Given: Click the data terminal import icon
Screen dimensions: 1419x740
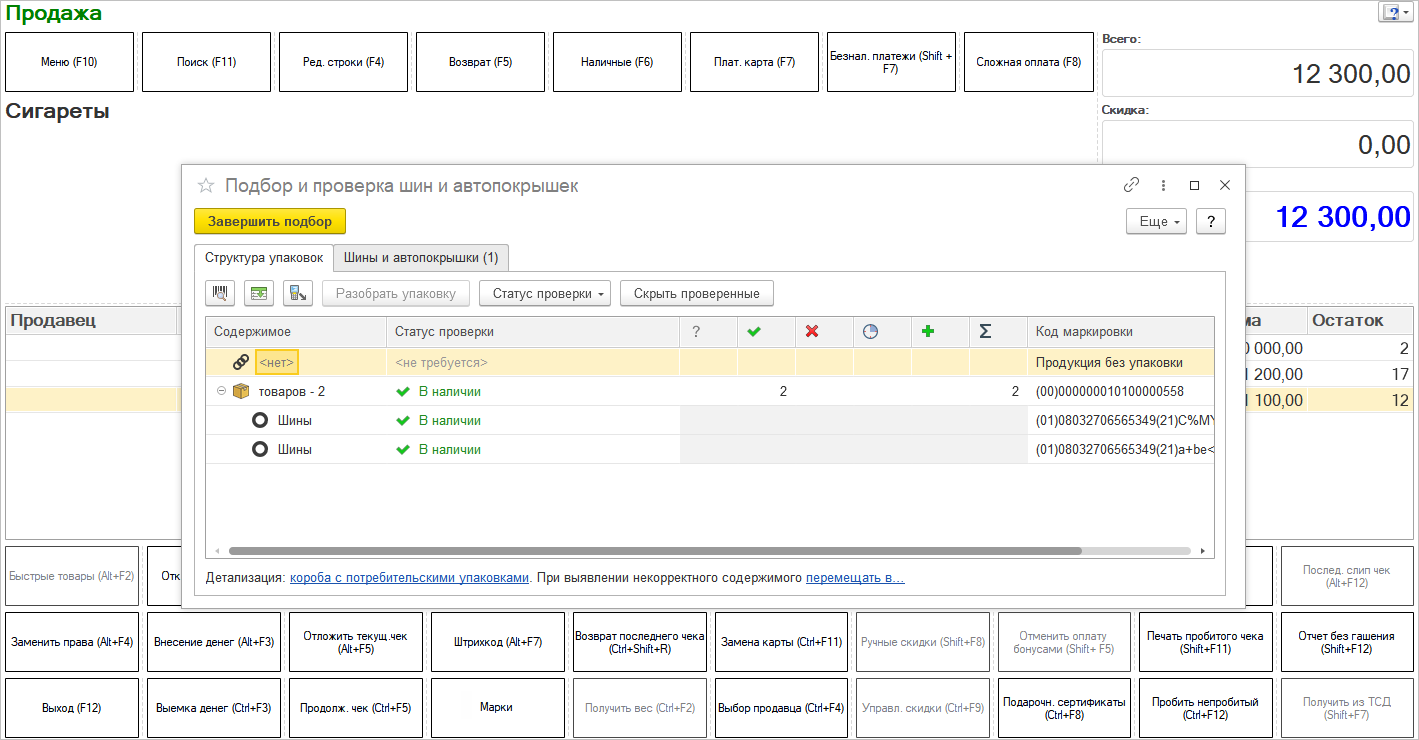Looking at the screenshot, I should click(298, 293).
